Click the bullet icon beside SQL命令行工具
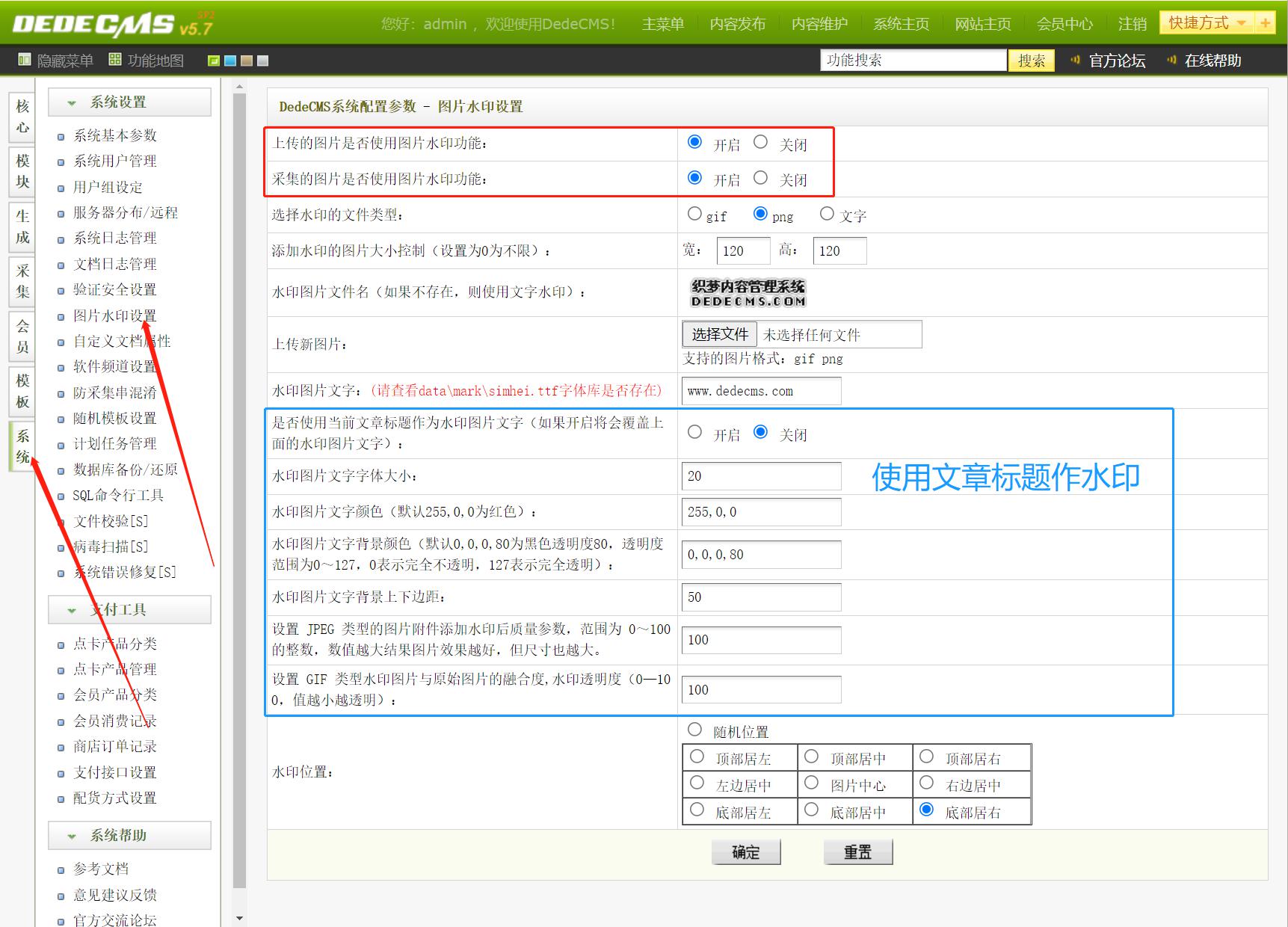This screenshot has width=1288, height=927. [61, 496]
